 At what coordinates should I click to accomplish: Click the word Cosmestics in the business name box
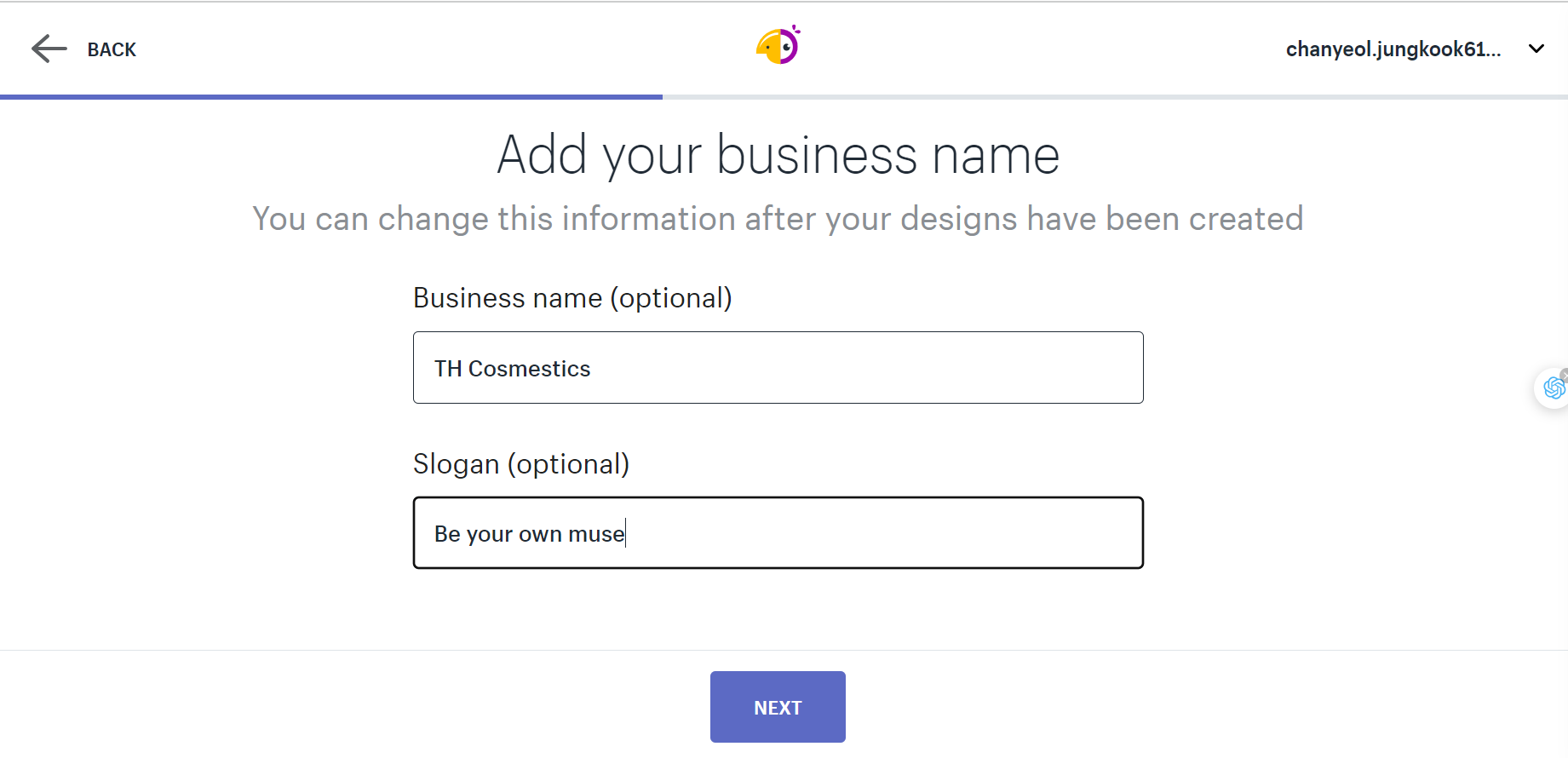click(529, 369)
